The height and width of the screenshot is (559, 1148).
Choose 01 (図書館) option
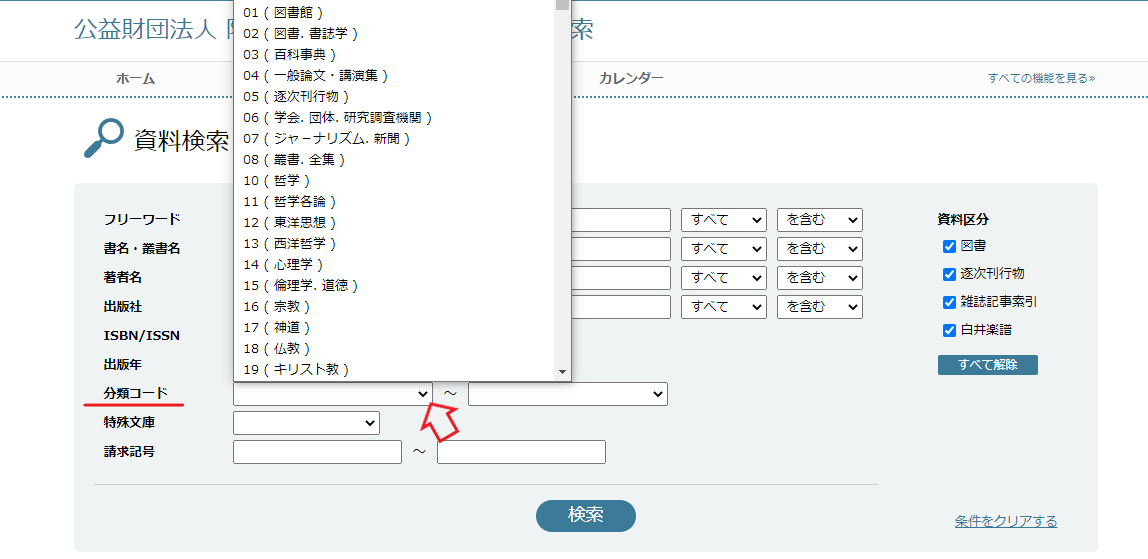click(x=284, y=13)
